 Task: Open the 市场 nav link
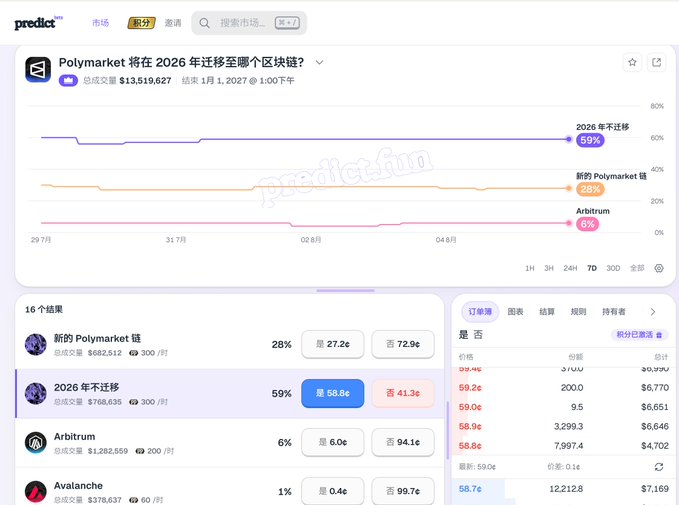(100, 23)
